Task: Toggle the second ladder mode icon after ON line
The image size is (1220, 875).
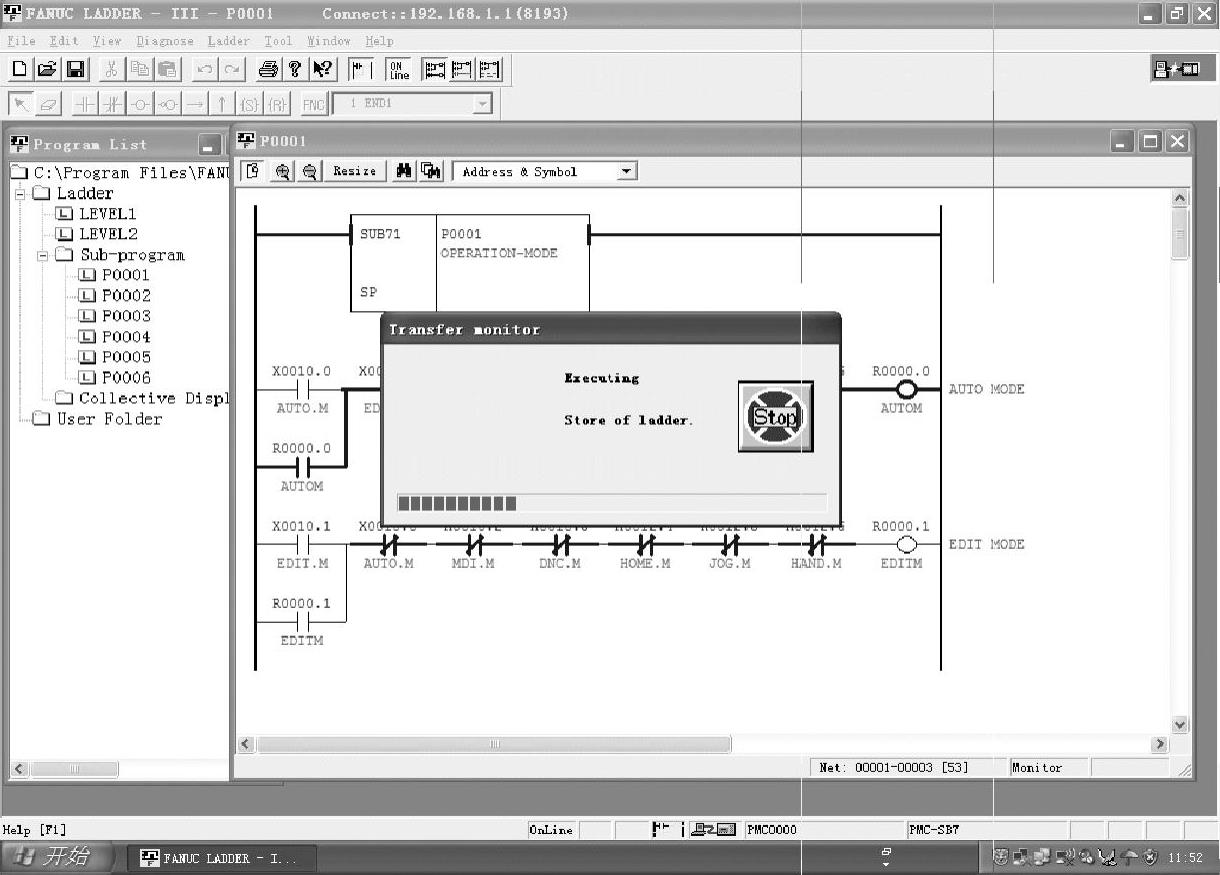Action: point(462,69)
